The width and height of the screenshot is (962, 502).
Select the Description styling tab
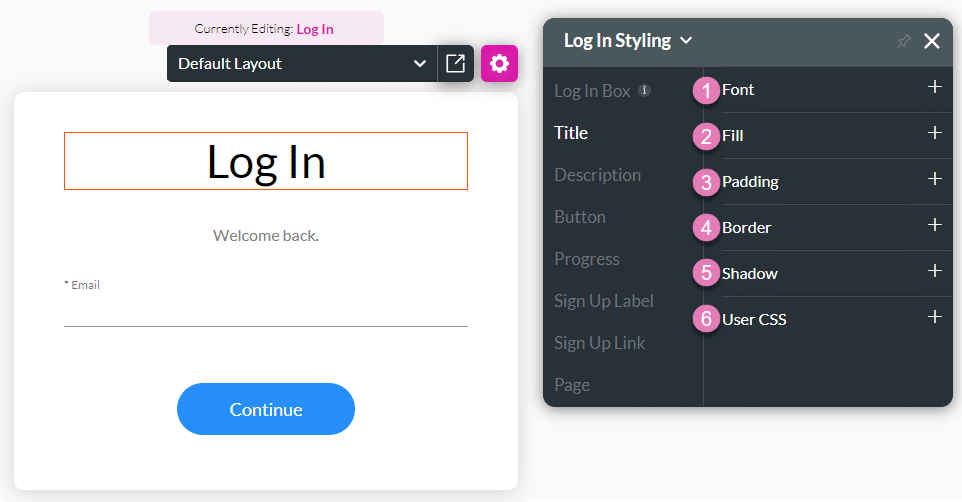pyautogui.click(x=597, y=175)
